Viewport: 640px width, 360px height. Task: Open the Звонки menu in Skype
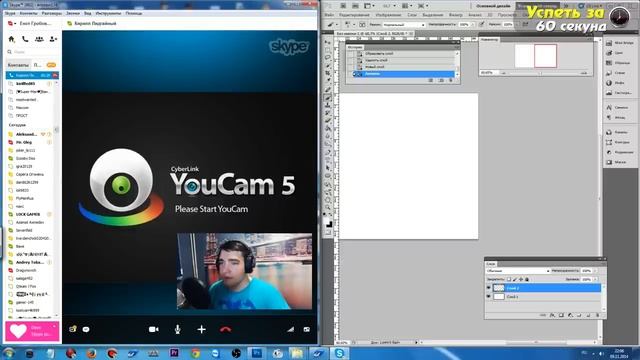[x=73, y=13]
